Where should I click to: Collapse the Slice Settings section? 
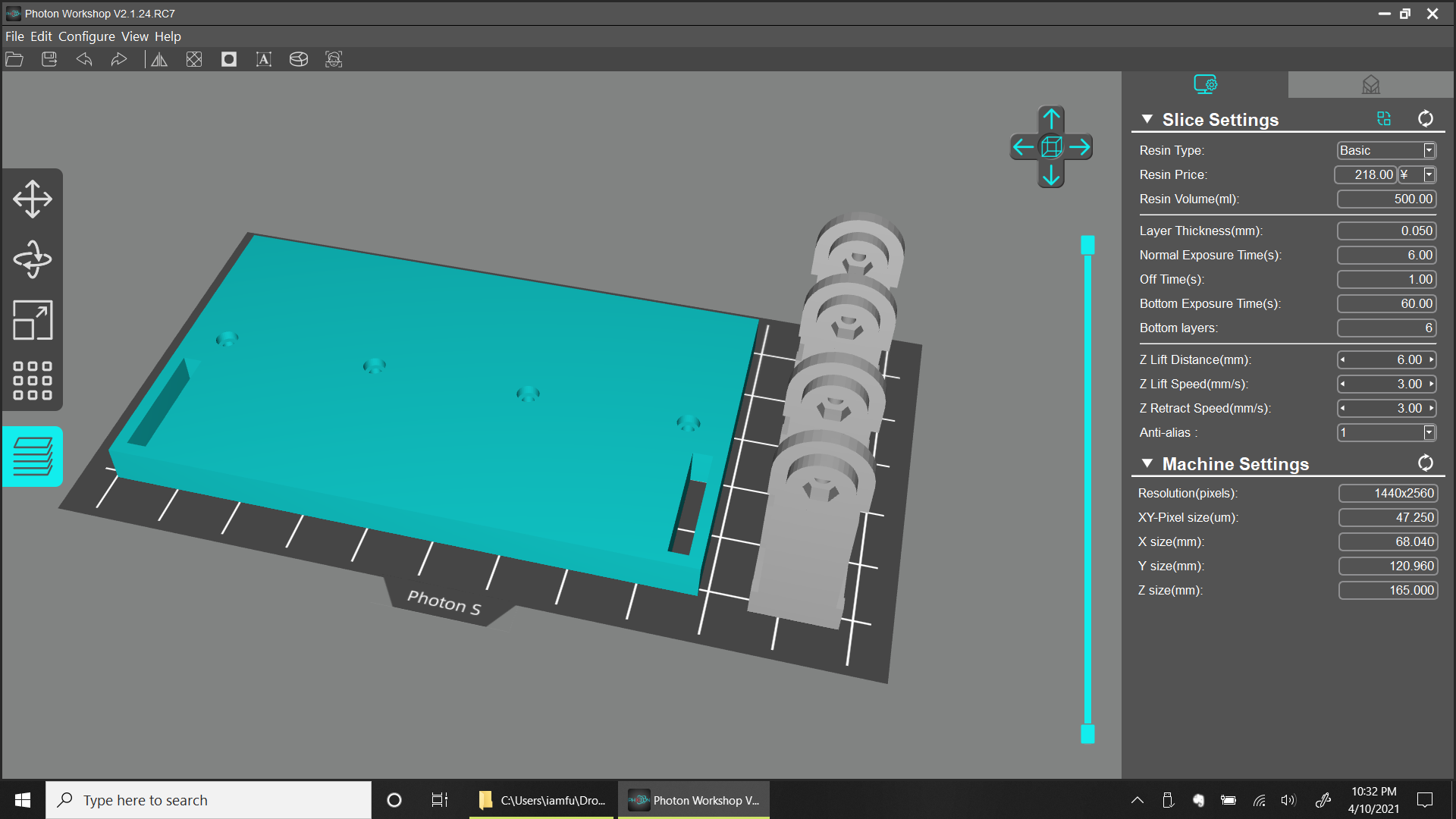[1147, 120]
